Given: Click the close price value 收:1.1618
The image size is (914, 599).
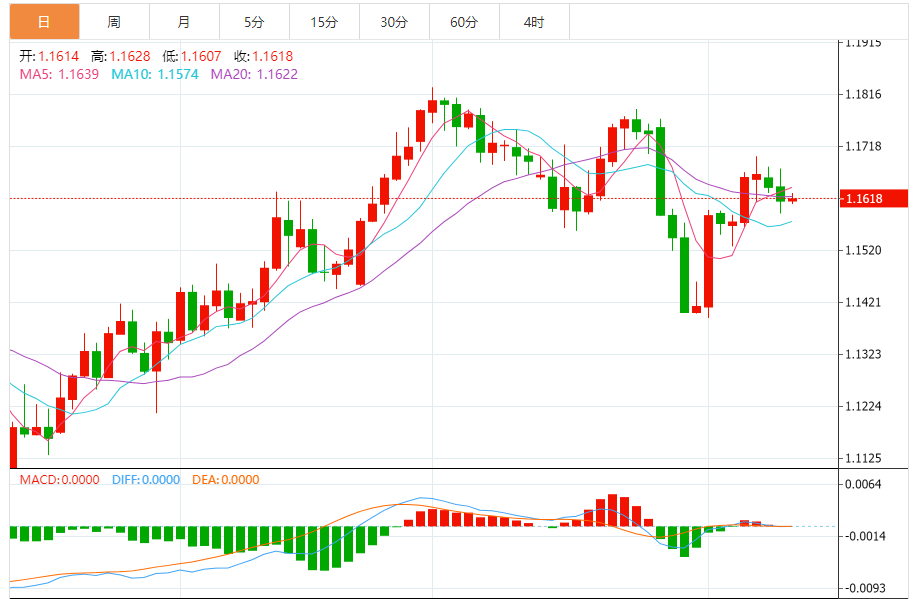Looking at the screenshot, I should (x=263, y=57).
